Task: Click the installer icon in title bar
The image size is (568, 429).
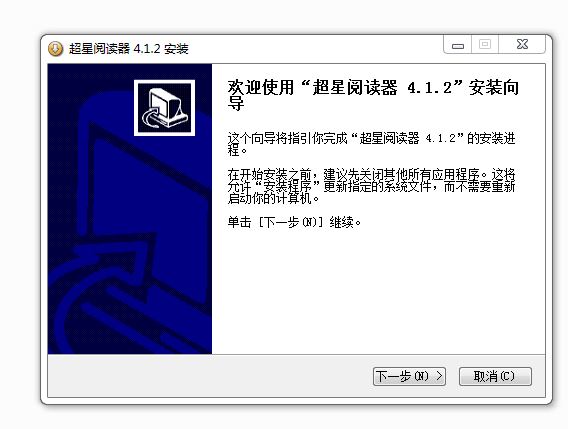Action: coord(55,49)
